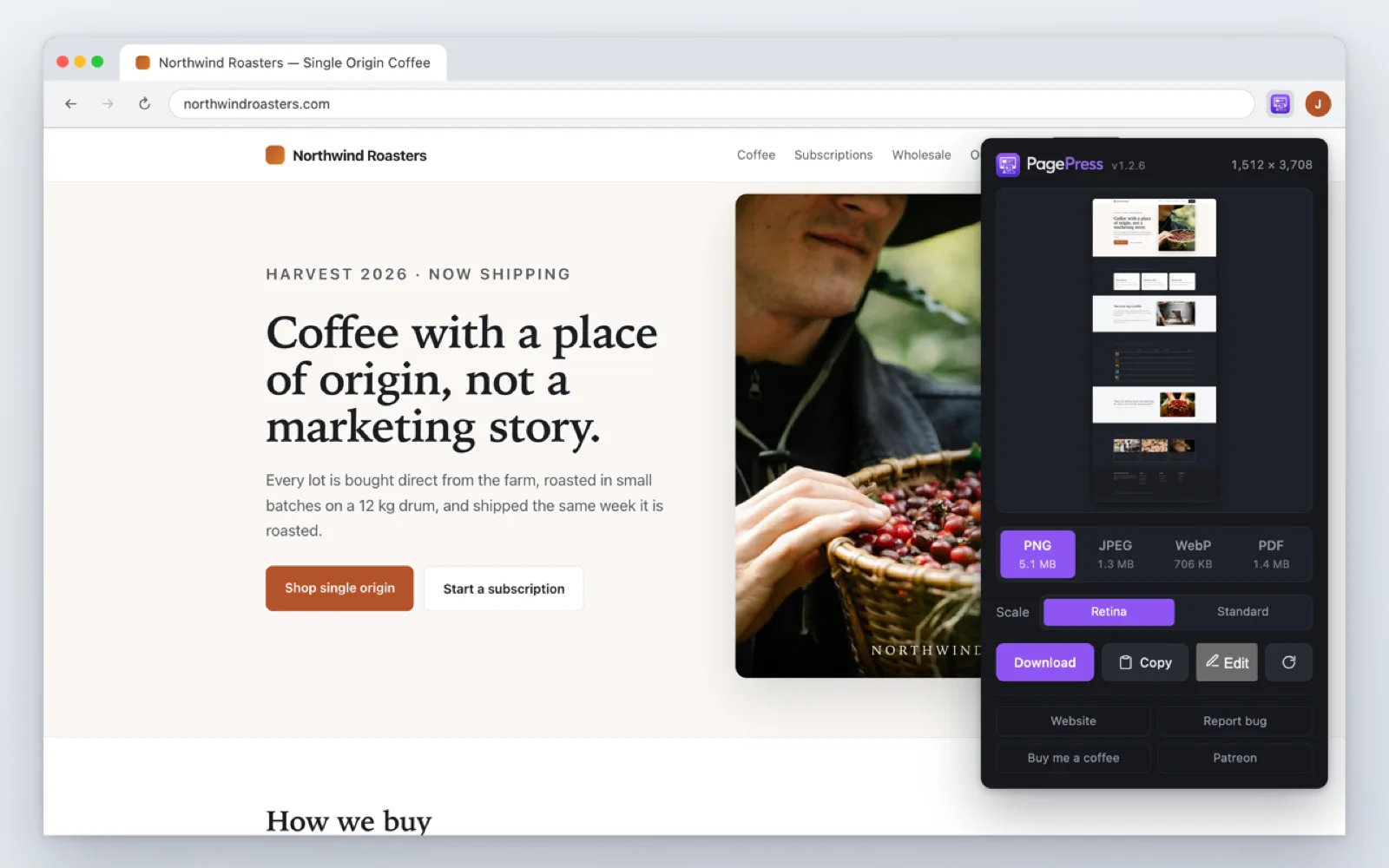Click the recapture refresh icon button
The width and height of the screenshot is (1389, 868).
(1288, 662)
